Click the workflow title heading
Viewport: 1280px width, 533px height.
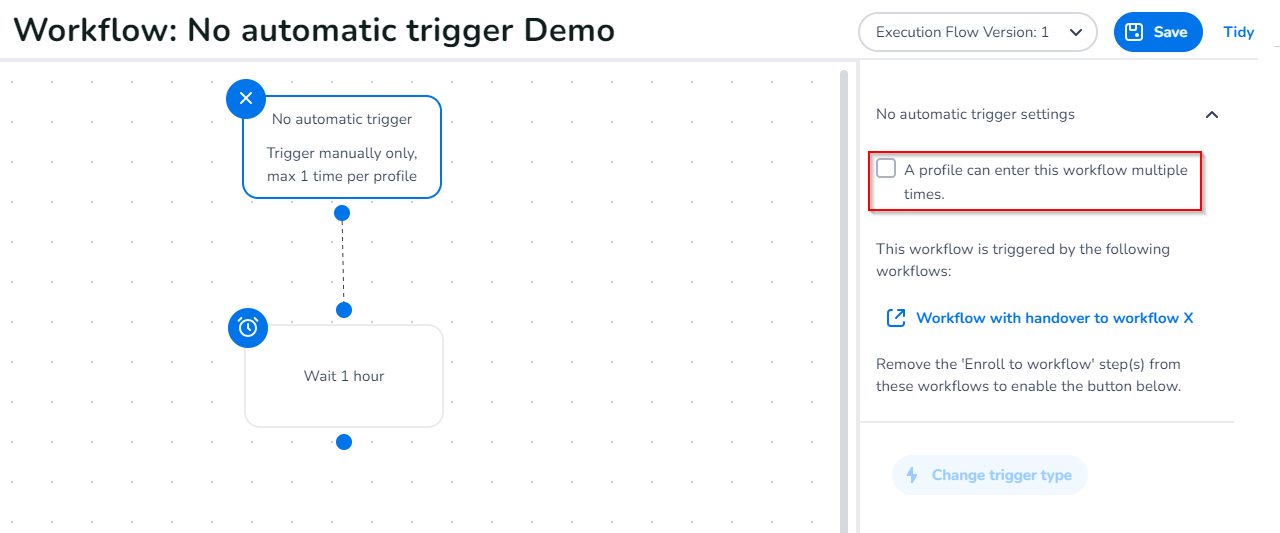[x=314, y=30]
